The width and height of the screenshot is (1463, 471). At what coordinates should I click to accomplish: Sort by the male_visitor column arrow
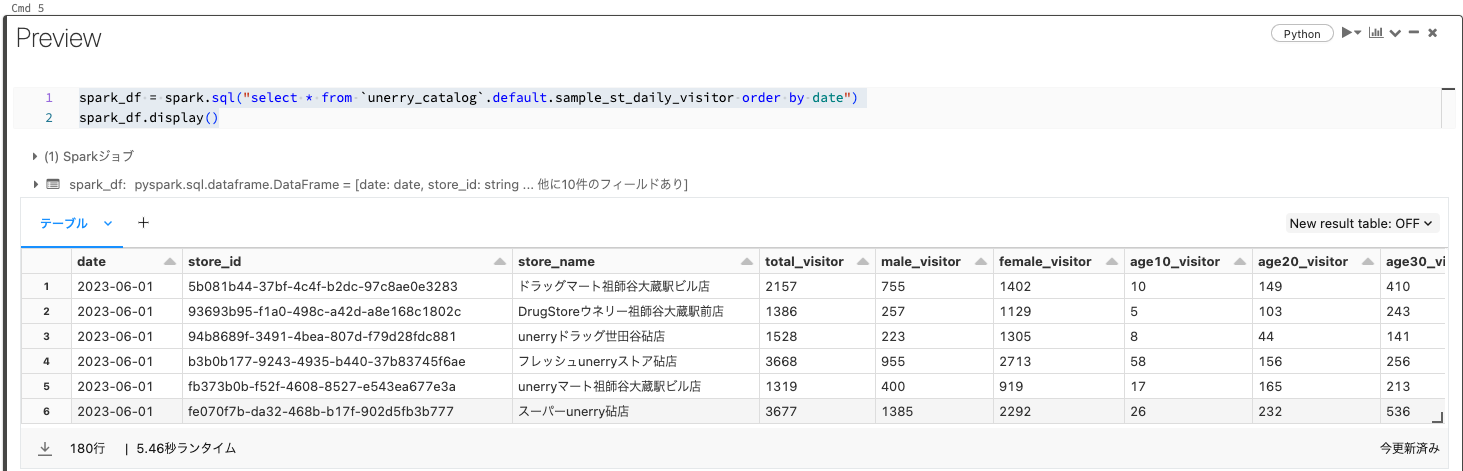tap(979, 262)
